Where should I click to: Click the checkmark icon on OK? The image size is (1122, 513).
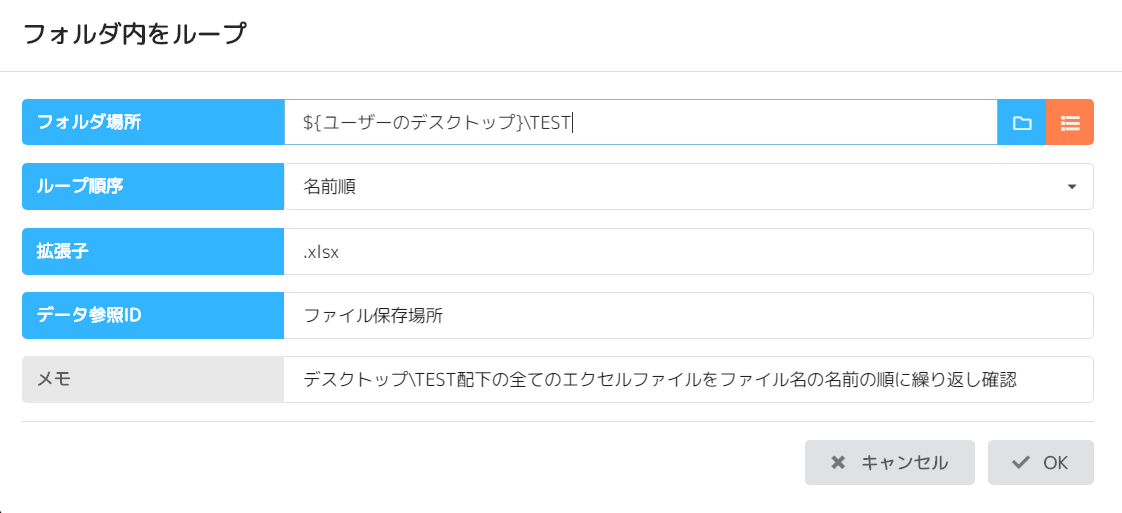1021,463
